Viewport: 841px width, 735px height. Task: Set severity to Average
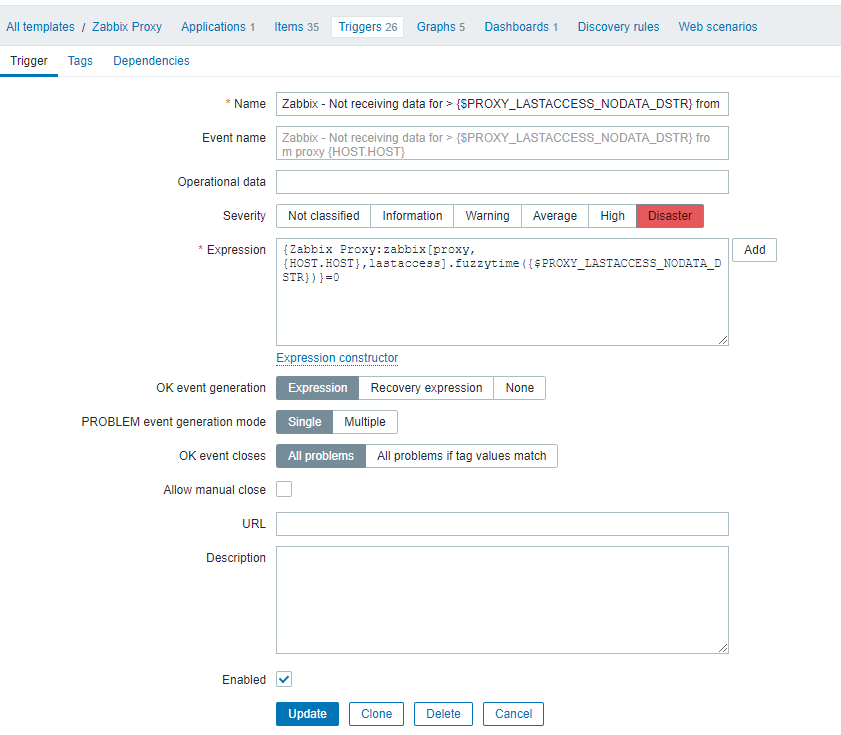pyautogui.click(x=555, y=216)
